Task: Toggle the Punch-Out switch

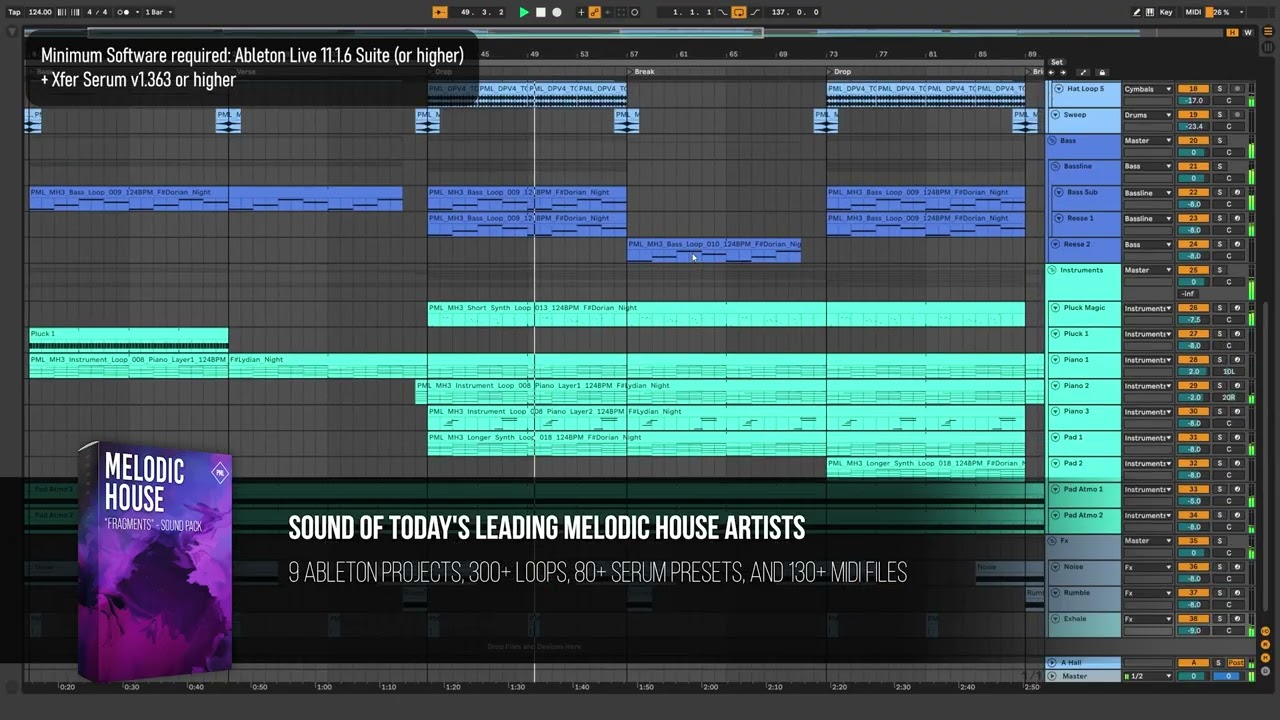Action: coord(755,12)
